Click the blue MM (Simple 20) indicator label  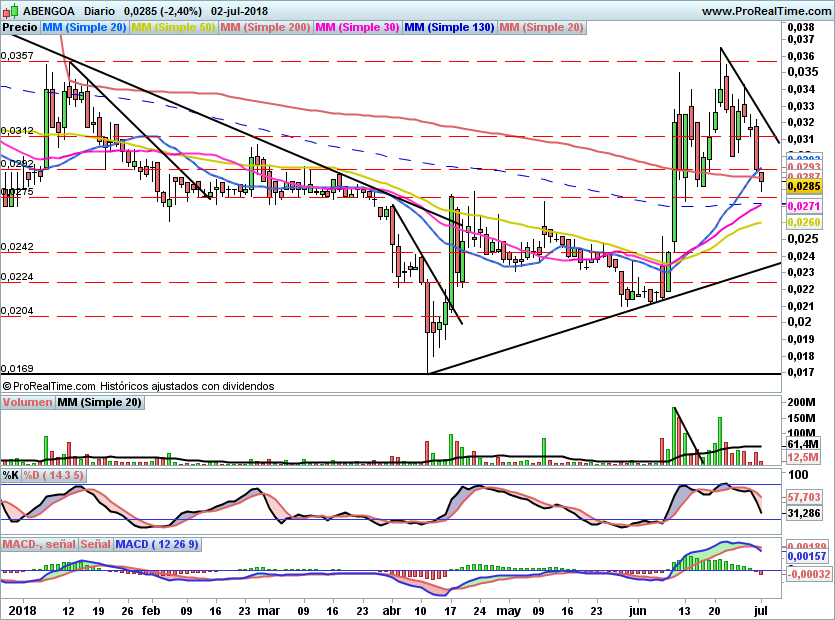point(85,27)
